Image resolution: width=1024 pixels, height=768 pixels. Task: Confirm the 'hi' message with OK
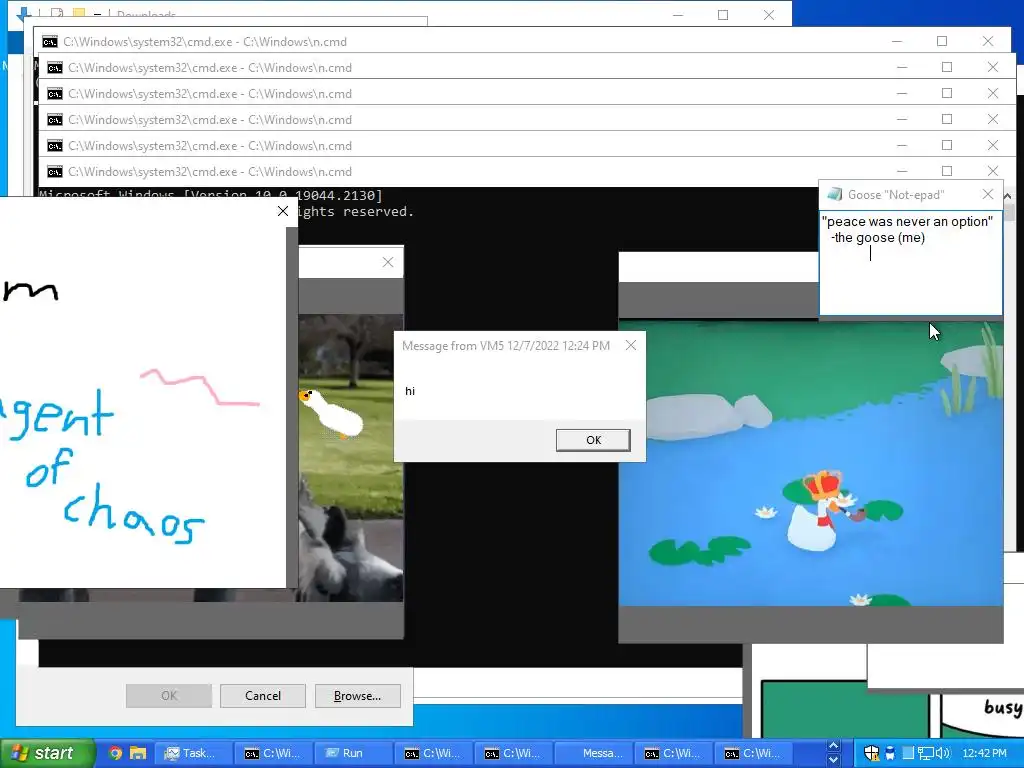tap(593, 440)
